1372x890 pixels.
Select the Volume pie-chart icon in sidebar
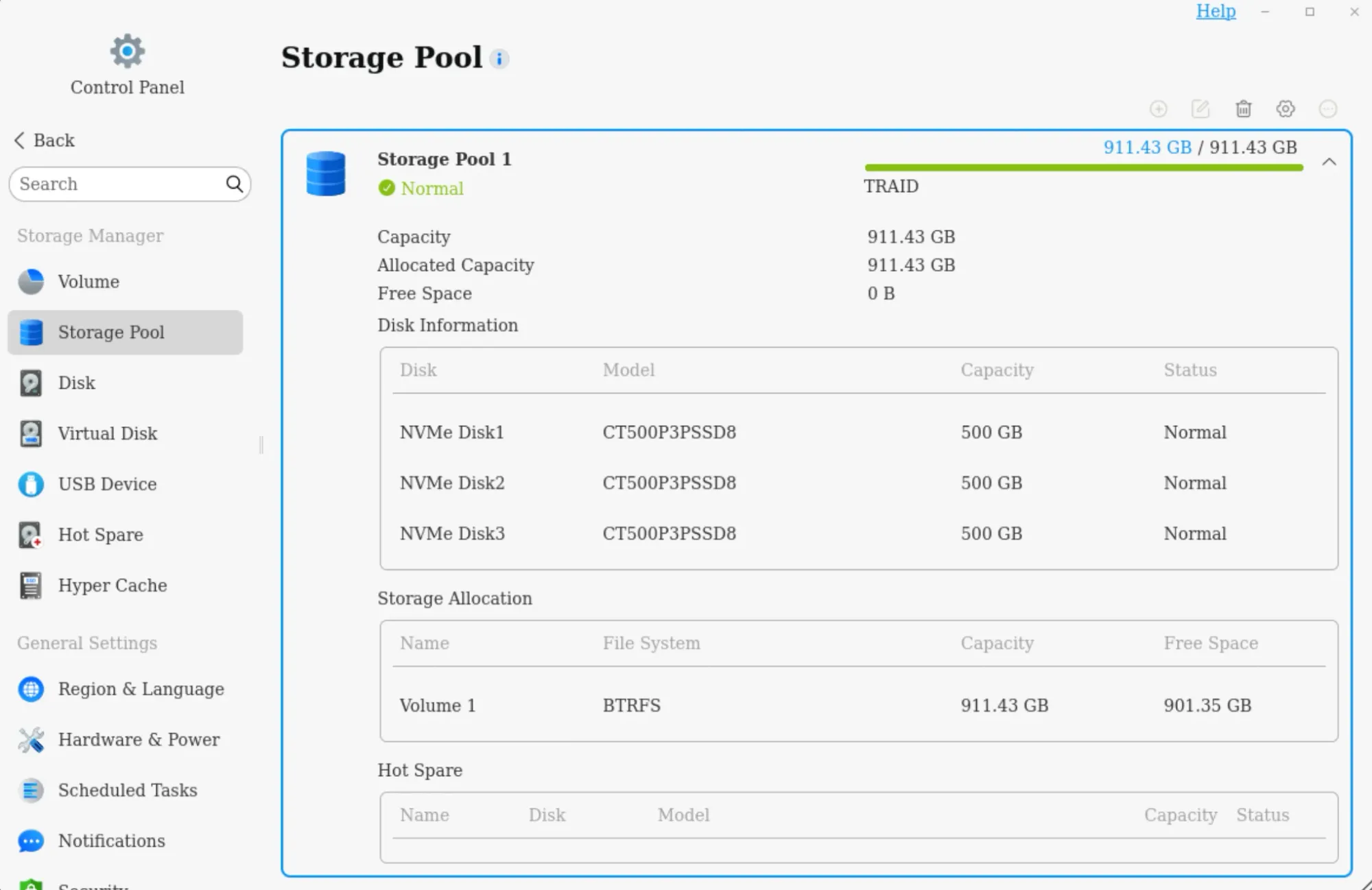click(x=30, y=281)
